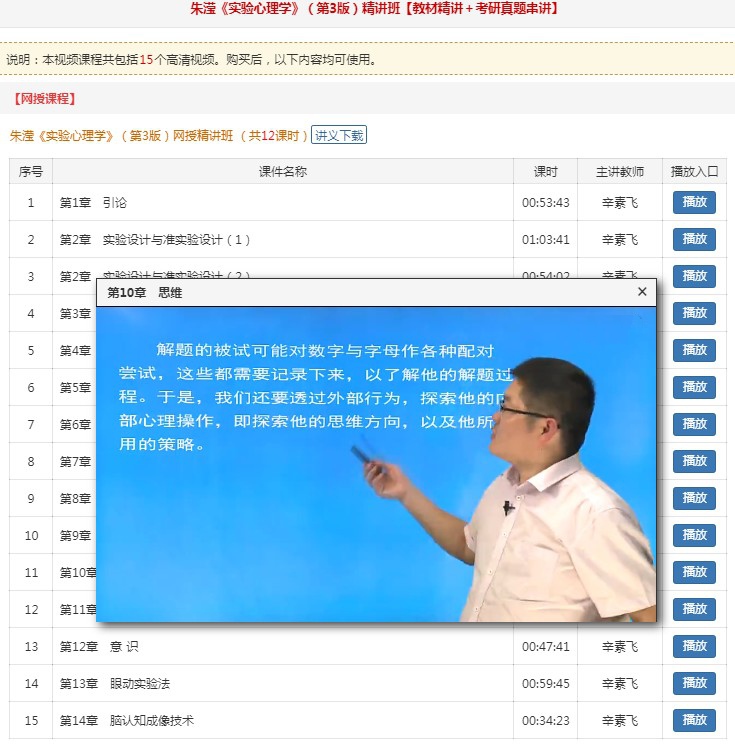The width and height of the screenshot is (735, 752).
Task: Close the 第10章 思维 video popup
Action: point(642,292)
